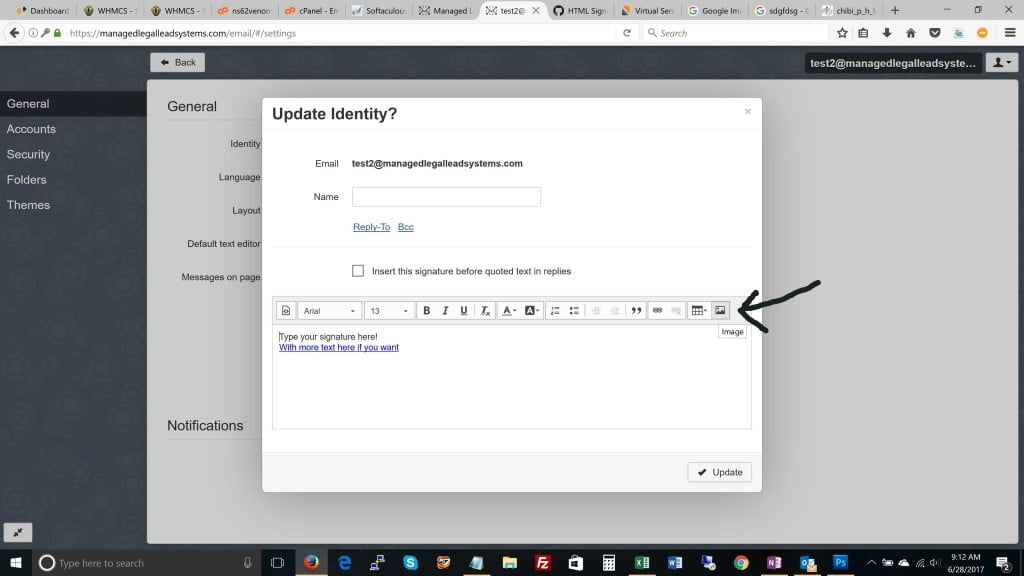
Task: Open the font size 13 dropdown
Action: coord(389,311)
